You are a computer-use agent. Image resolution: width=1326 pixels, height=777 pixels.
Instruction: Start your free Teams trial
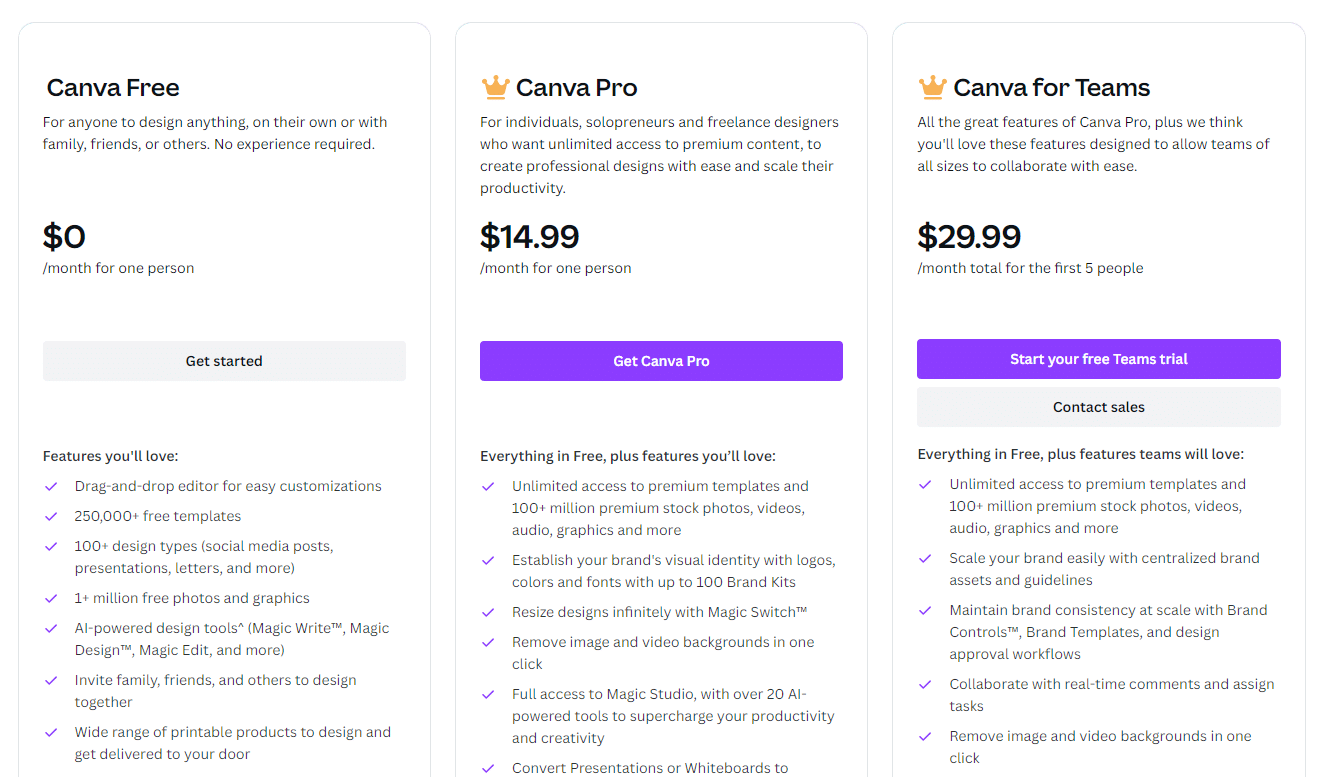pyautogui.click(x=1098, y=359)
